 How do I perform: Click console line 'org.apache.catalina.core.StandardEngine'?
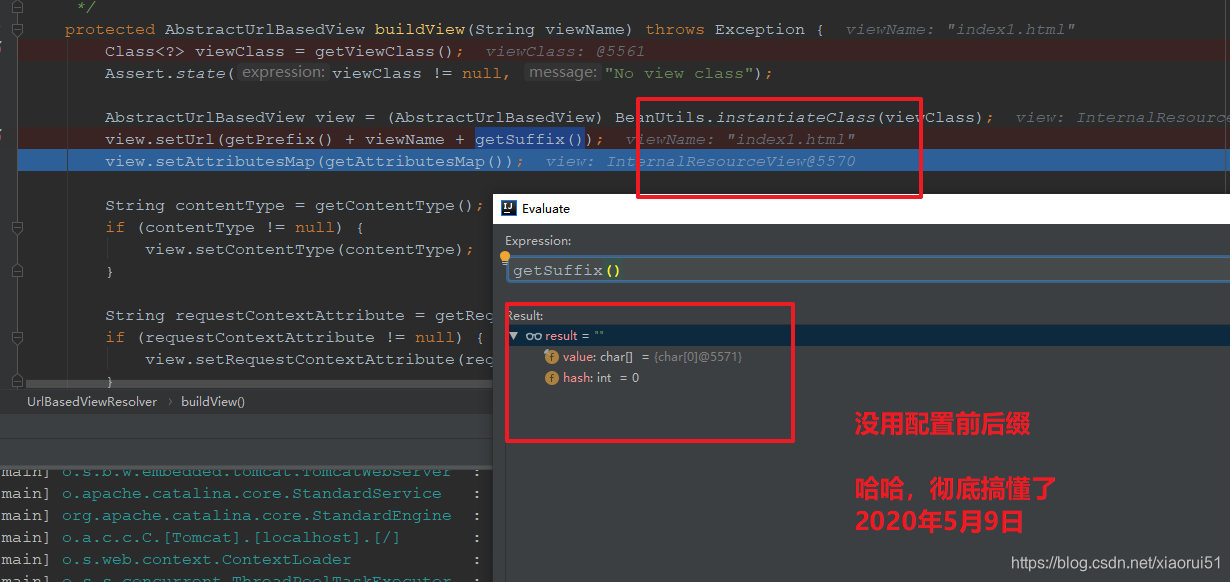point(256,515)
